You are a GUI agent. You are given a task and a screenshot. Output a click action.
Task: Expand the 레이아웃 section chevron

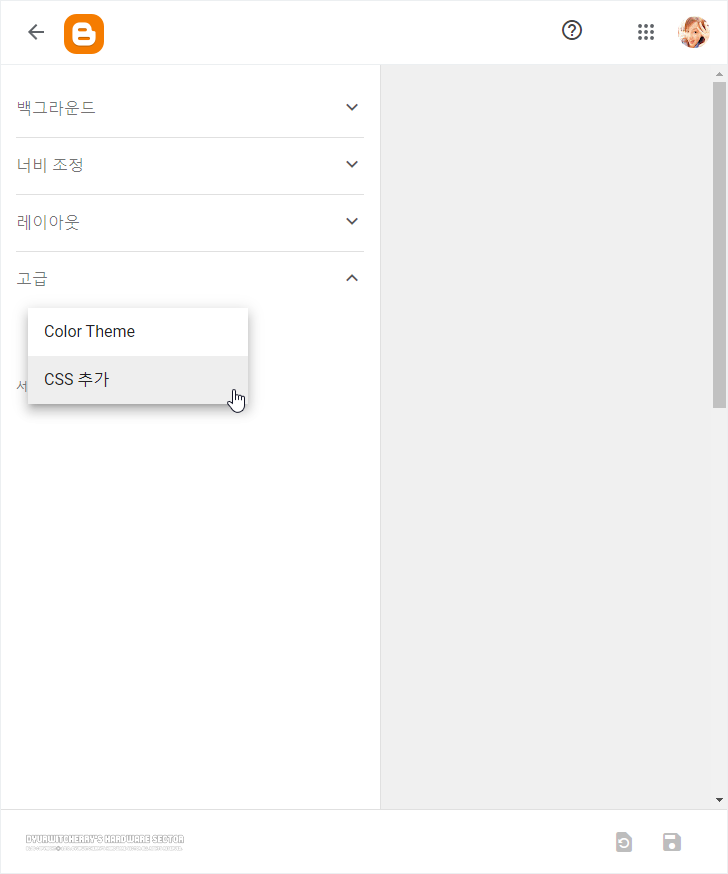coord(352,222)
